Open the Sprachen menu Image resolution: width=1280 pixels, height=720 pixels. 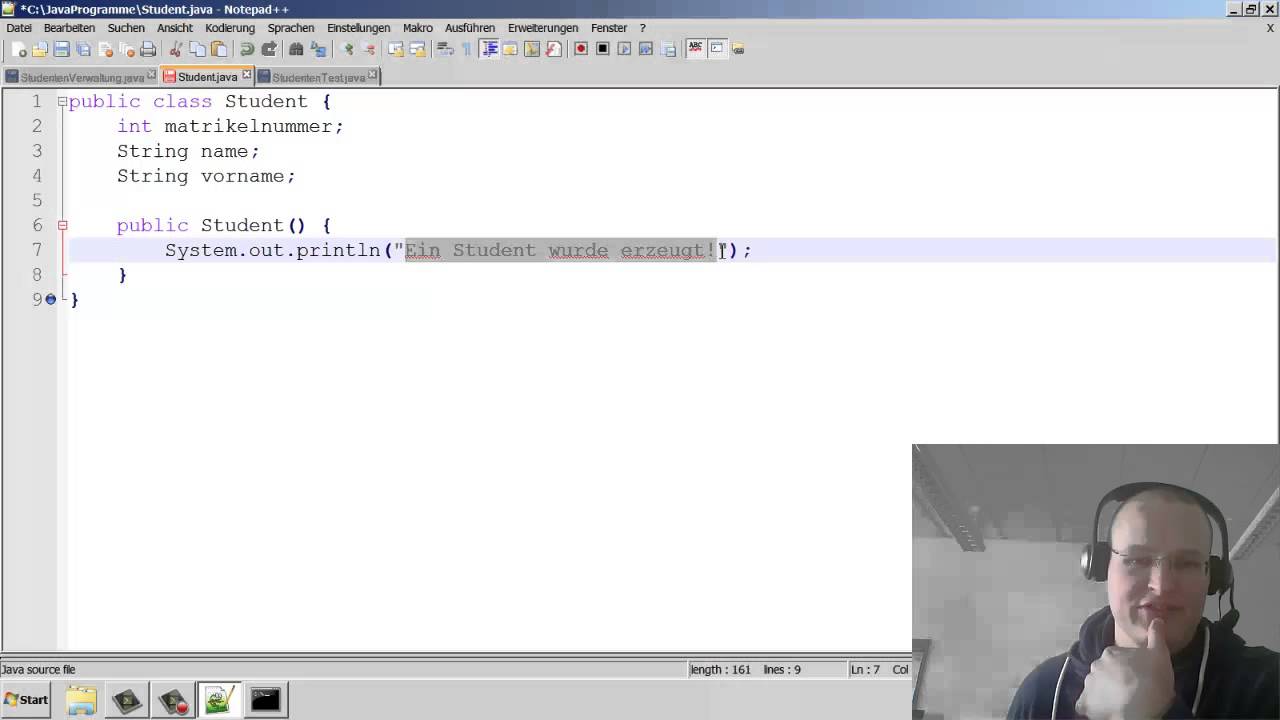(x=291, y=28)
